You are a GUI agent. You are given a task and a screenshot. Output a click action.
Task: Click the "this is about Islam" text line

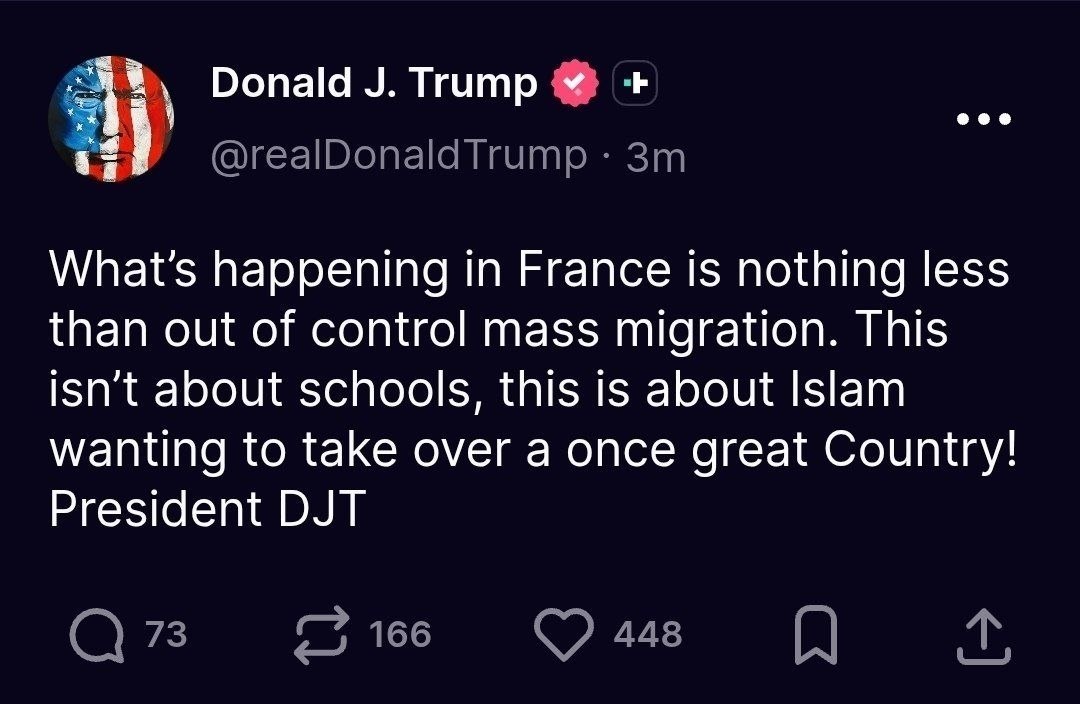702,389
